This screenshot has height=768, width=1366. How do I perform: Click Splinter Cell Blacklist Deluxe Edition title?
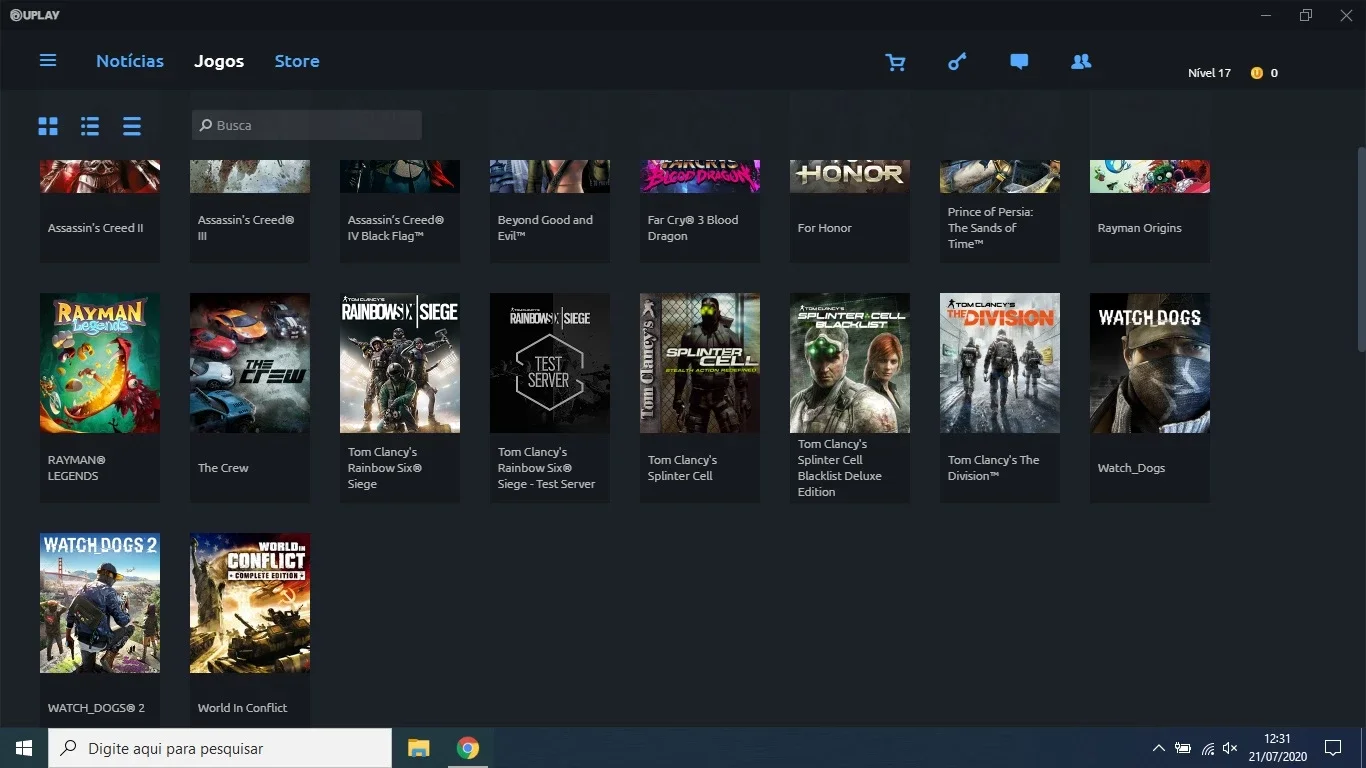[x=839, y=468]
